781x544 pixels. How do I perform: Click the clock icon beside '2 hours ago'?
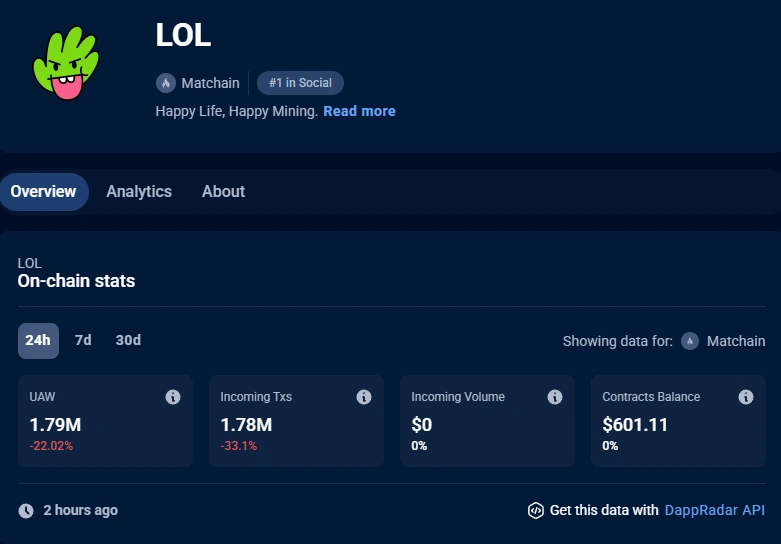(26, 511)
